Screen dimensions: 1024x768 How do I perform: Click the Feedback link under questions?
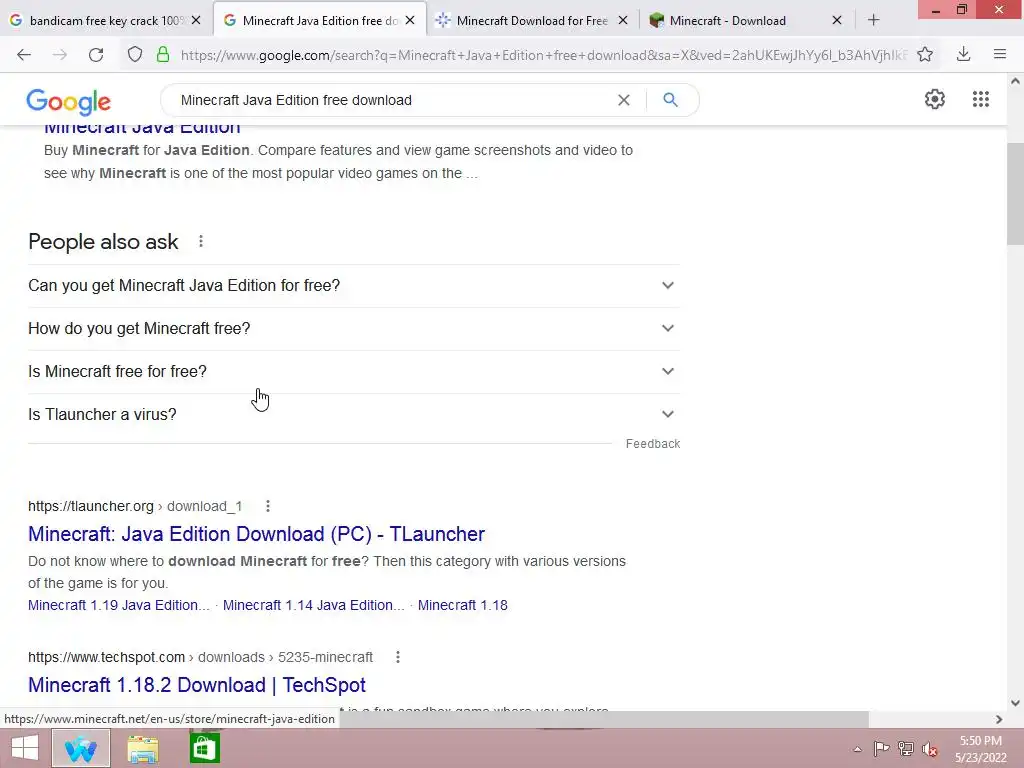tap(652, 444)
